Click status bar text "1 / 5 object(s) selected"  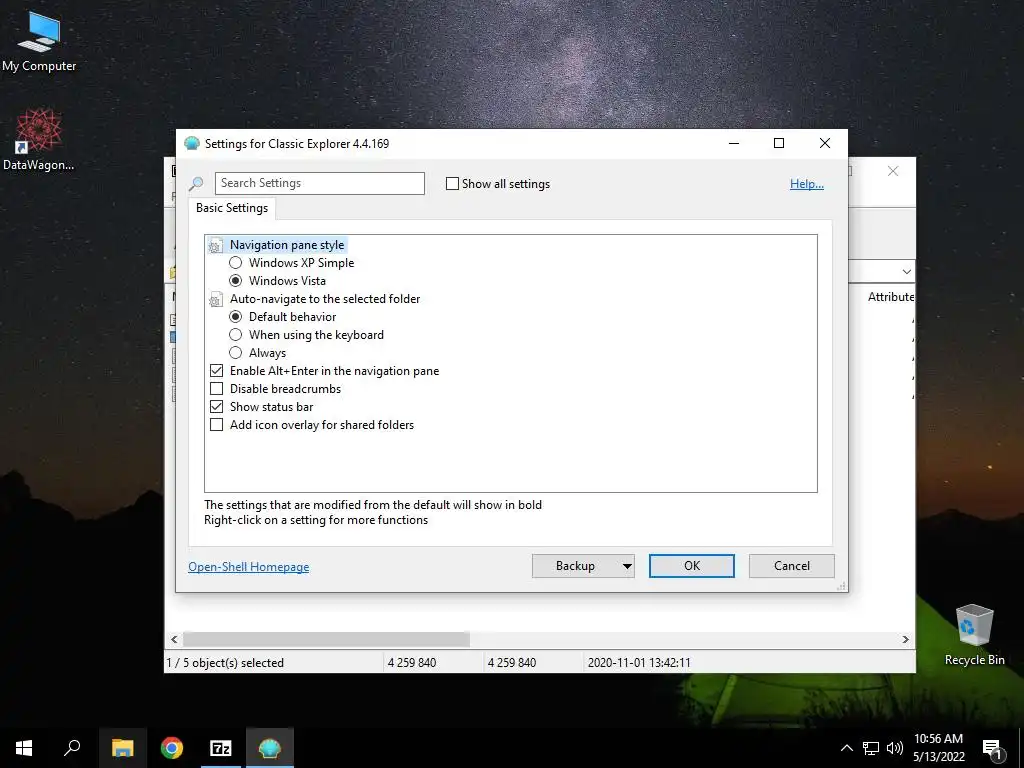225,663
